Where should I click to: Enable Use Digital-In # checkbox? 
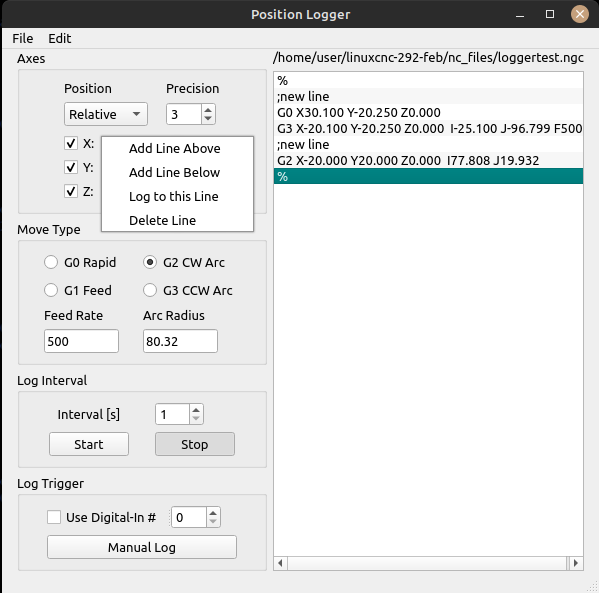click(54, 517)
